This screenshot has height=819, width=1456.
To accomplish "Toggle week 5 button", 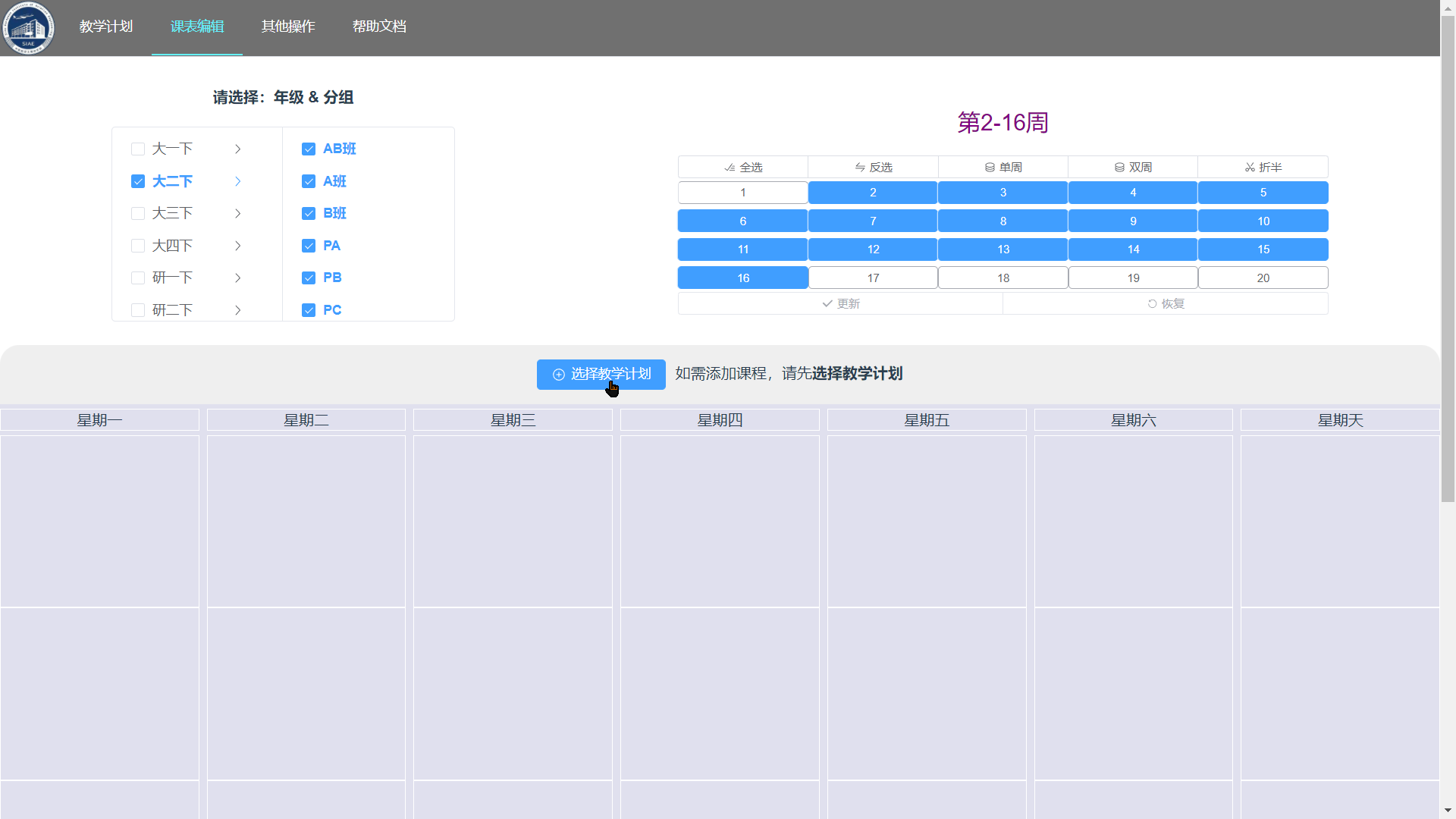I will point(1263,193).
